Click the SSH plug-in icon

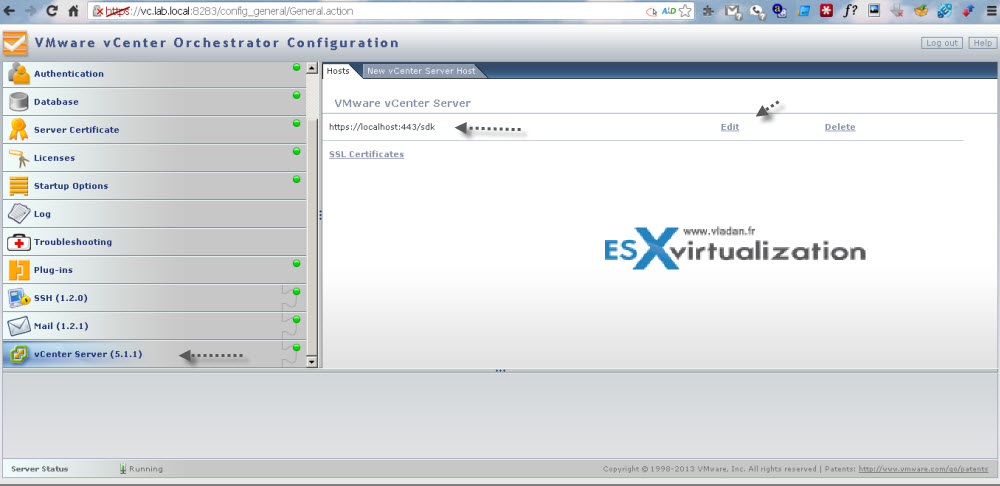click(18, 298)
